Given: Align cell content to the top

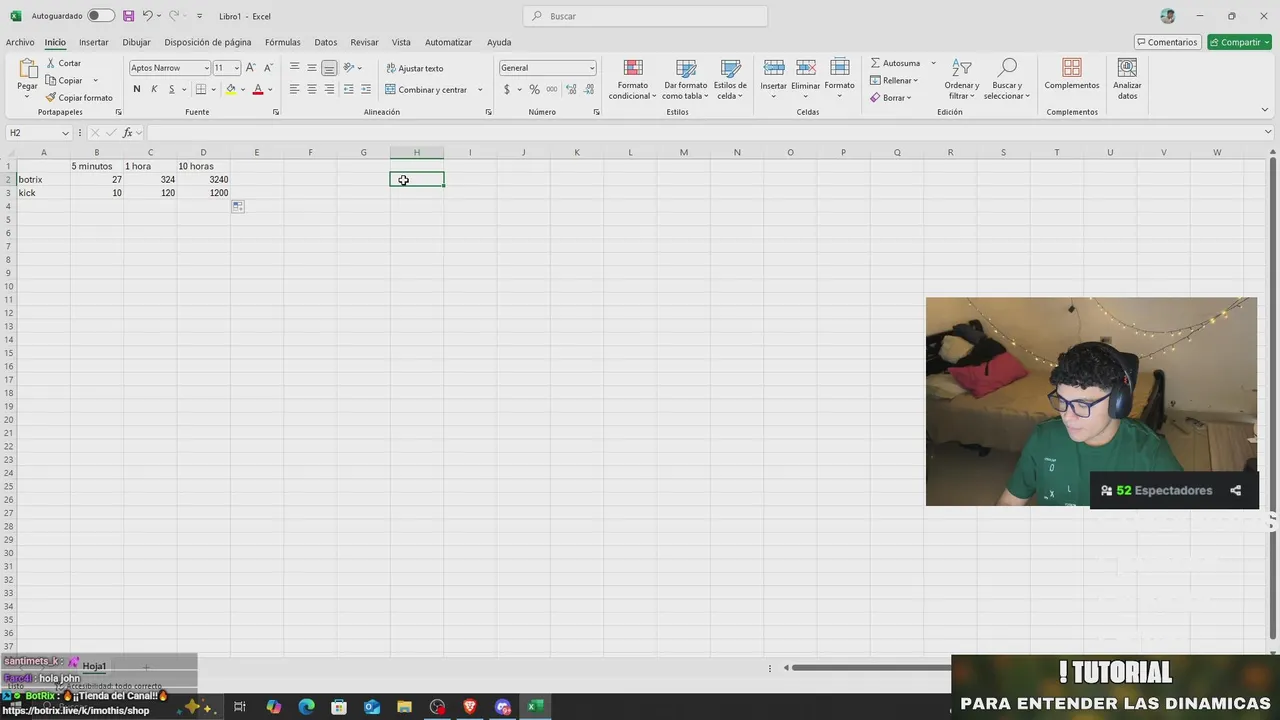Looking at the screenshot, I should 294,68.
